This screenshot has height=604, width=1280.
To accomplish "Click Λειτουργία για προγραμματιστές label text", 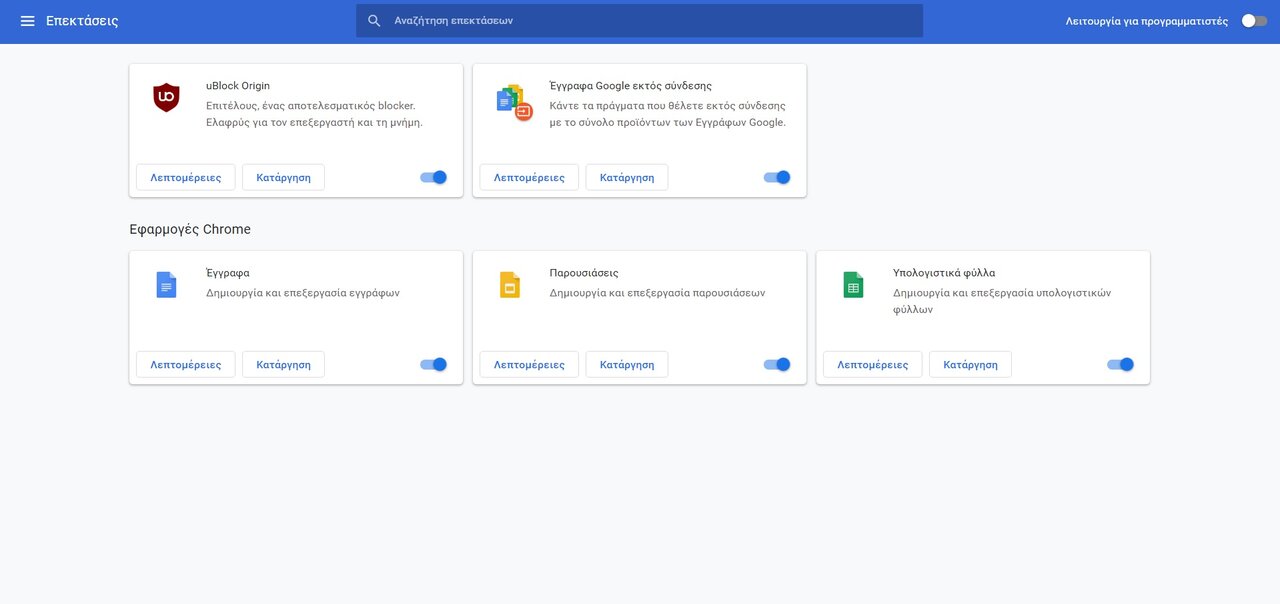I will [1147, 21].
